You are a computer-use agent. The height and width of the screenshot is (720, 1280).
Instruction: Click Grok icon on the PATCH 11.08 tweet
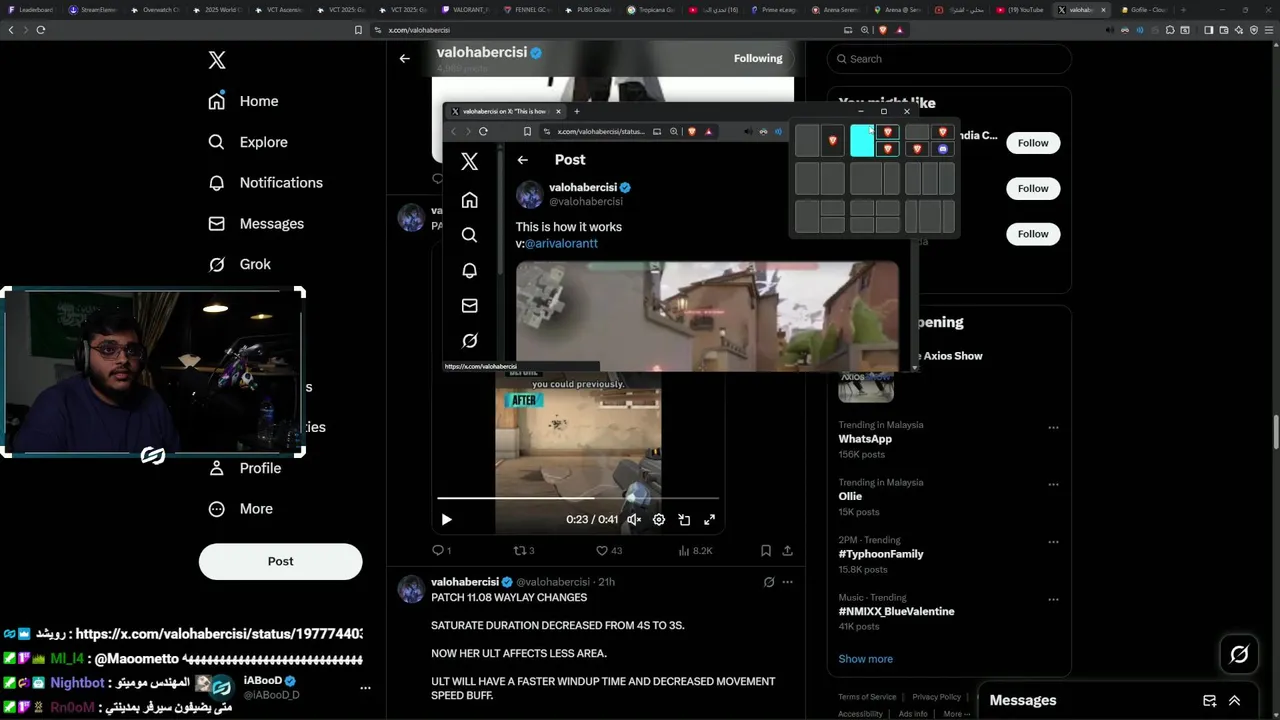point(769,582)
